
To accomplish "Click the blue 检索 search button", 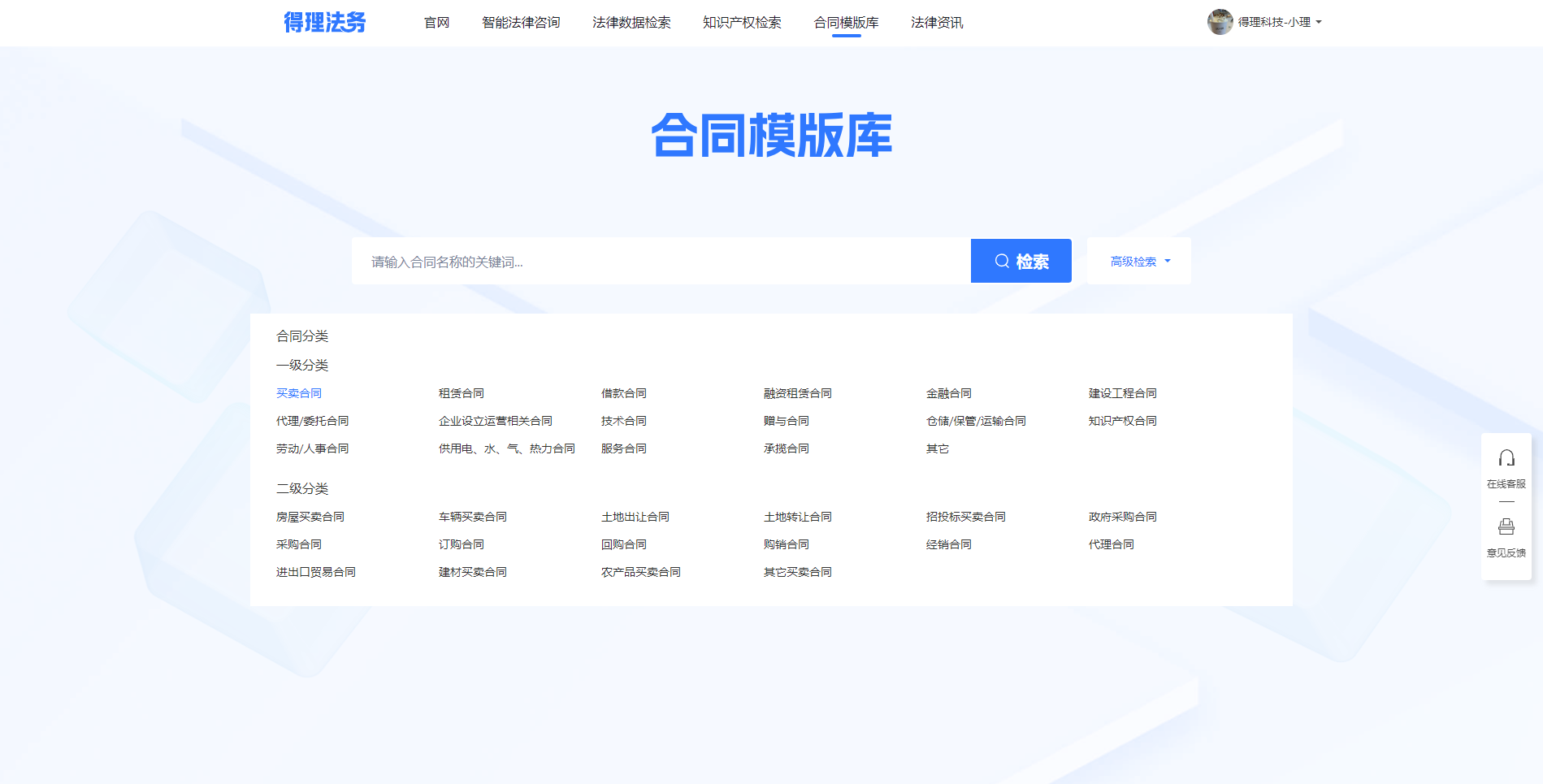I will click(x=1021, y=261).
